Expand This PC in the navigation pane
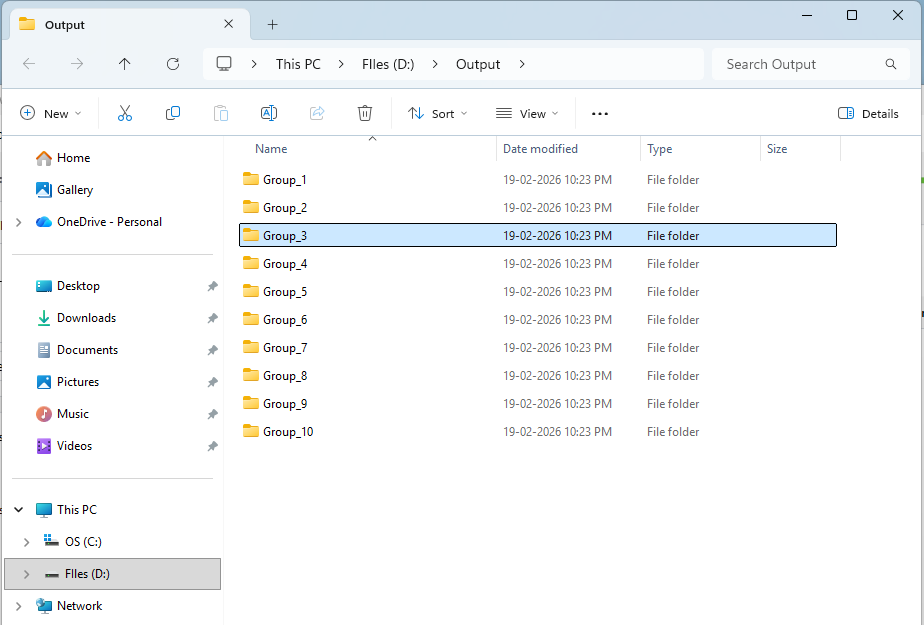Viewport: 924px width, 625px height. click(18, 509)
